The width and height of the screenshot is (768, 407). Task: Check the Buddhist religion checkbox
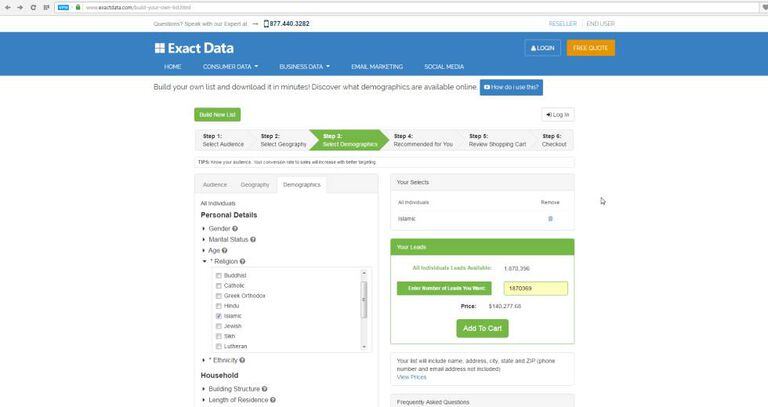(219, 275)
